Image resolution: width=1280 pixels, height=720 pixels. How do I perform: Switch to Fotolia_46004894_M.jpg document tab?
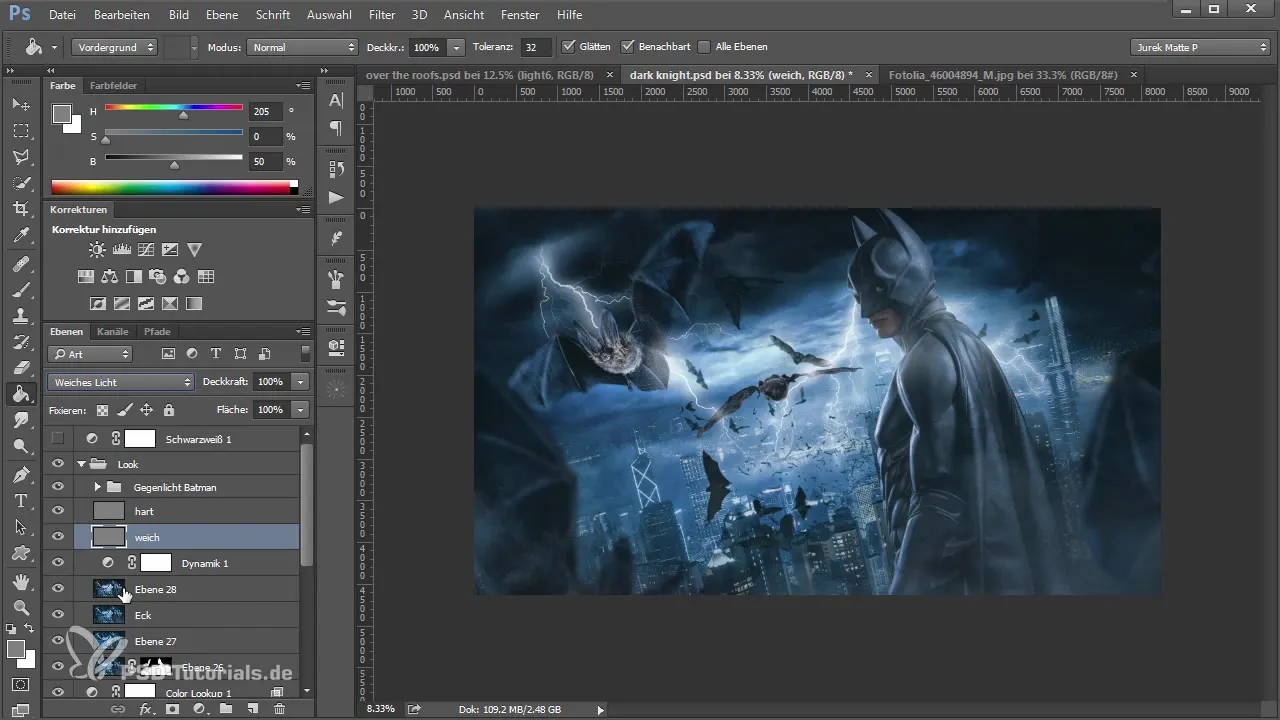(x=1002, y=75)
